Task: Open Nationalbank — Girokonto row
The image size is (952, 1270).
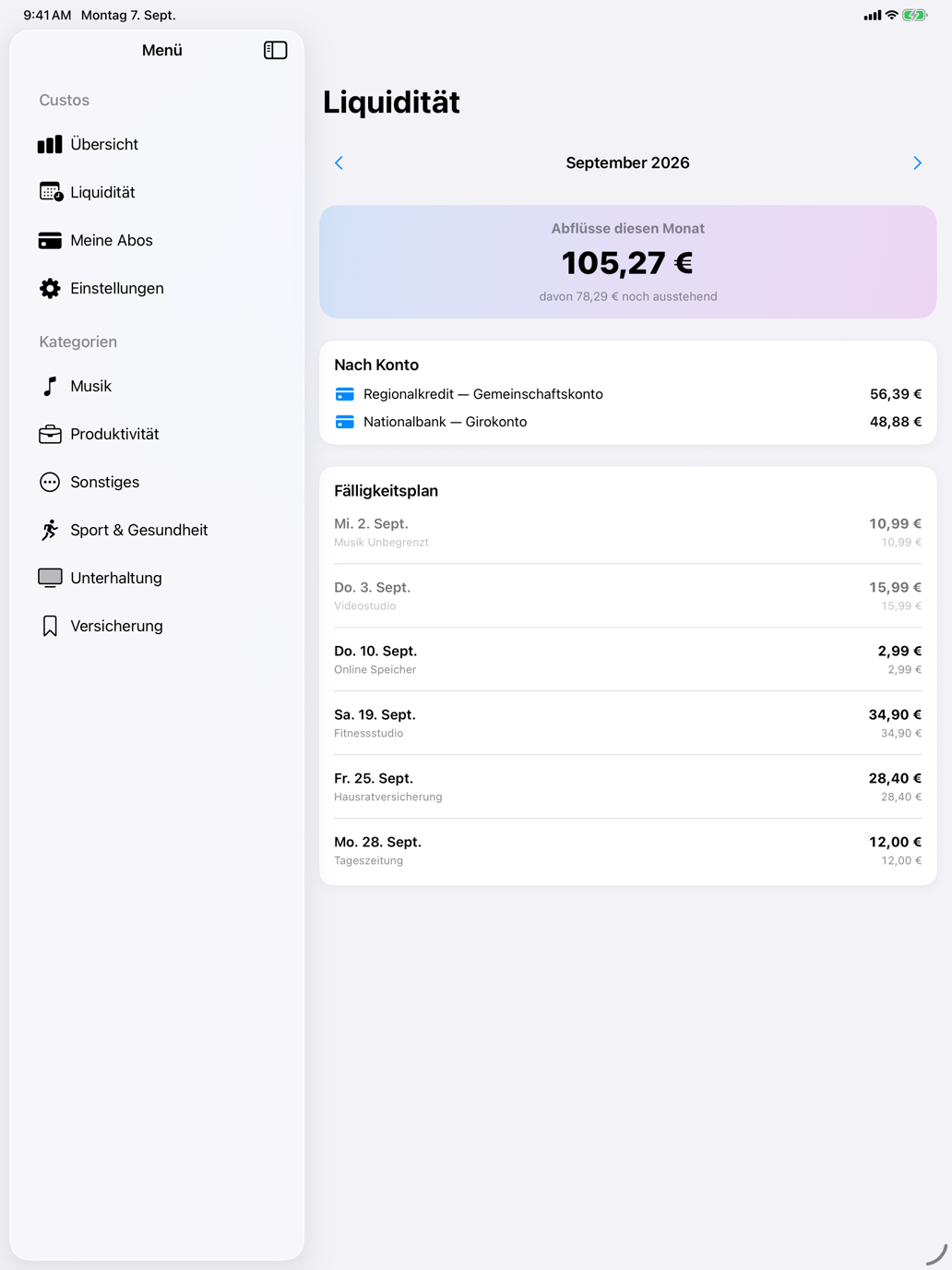Action: coord(628,422)
